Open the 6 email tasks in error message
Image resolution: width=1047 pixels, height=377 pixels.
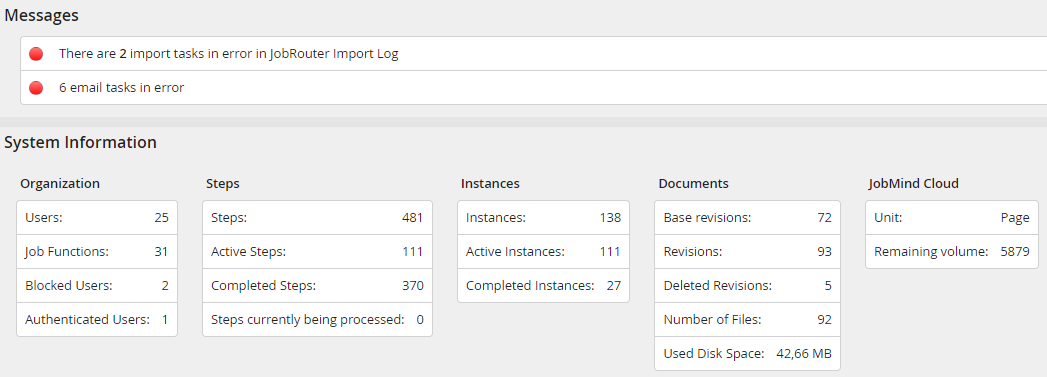coord(534,87)
